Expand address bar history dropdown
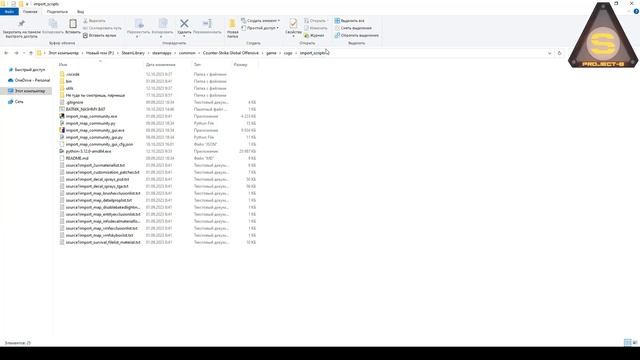 (x=549, y=53)
